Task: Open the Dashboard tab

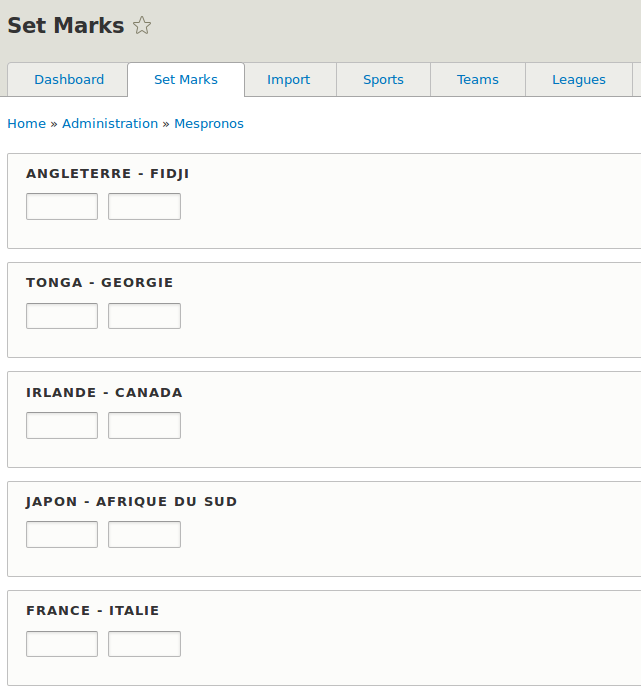Action: 69,80
